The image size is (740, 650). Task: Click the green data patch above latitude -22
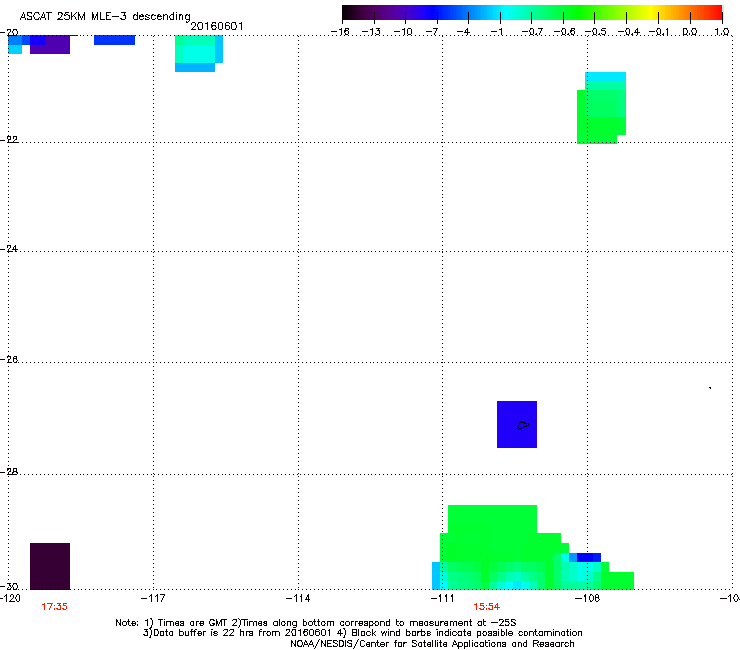[601, 108]
